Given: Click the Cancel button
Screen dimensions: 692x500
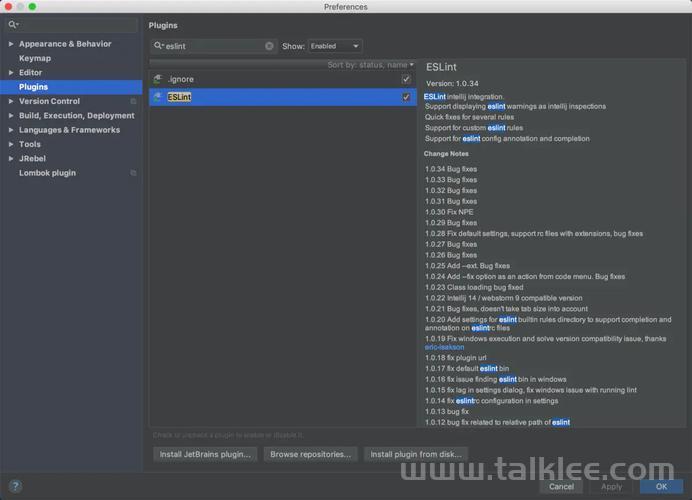Looking at the screenshot, I should pyautogui.click(x=561, y=486).
